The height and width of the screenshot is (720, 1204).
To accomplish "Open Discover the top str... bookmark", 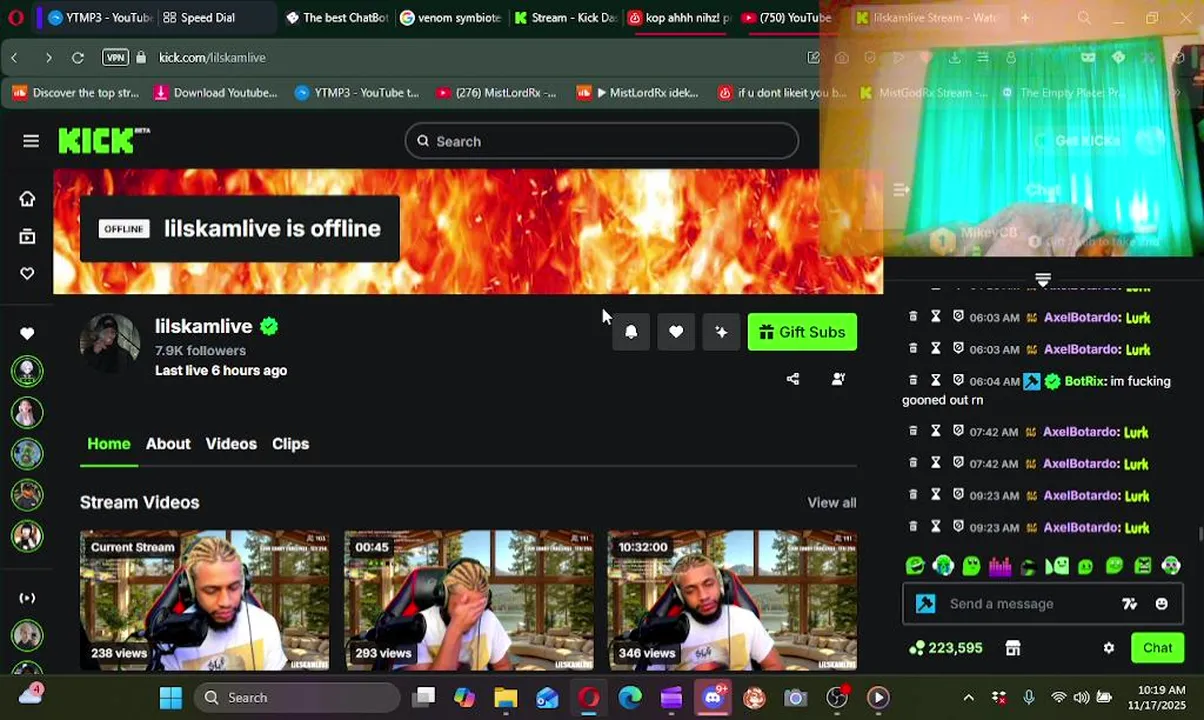I will click(x=76, y=93).
